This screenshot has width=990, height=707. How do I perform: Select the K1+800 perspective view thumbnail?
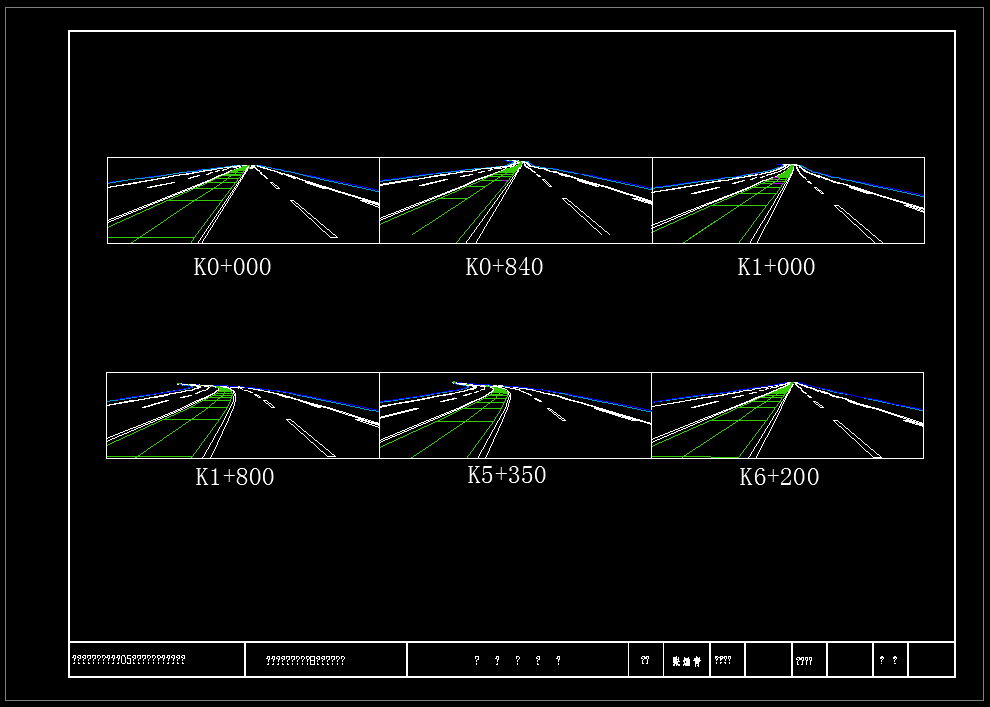pyautogui.click(x=243, y=415)
